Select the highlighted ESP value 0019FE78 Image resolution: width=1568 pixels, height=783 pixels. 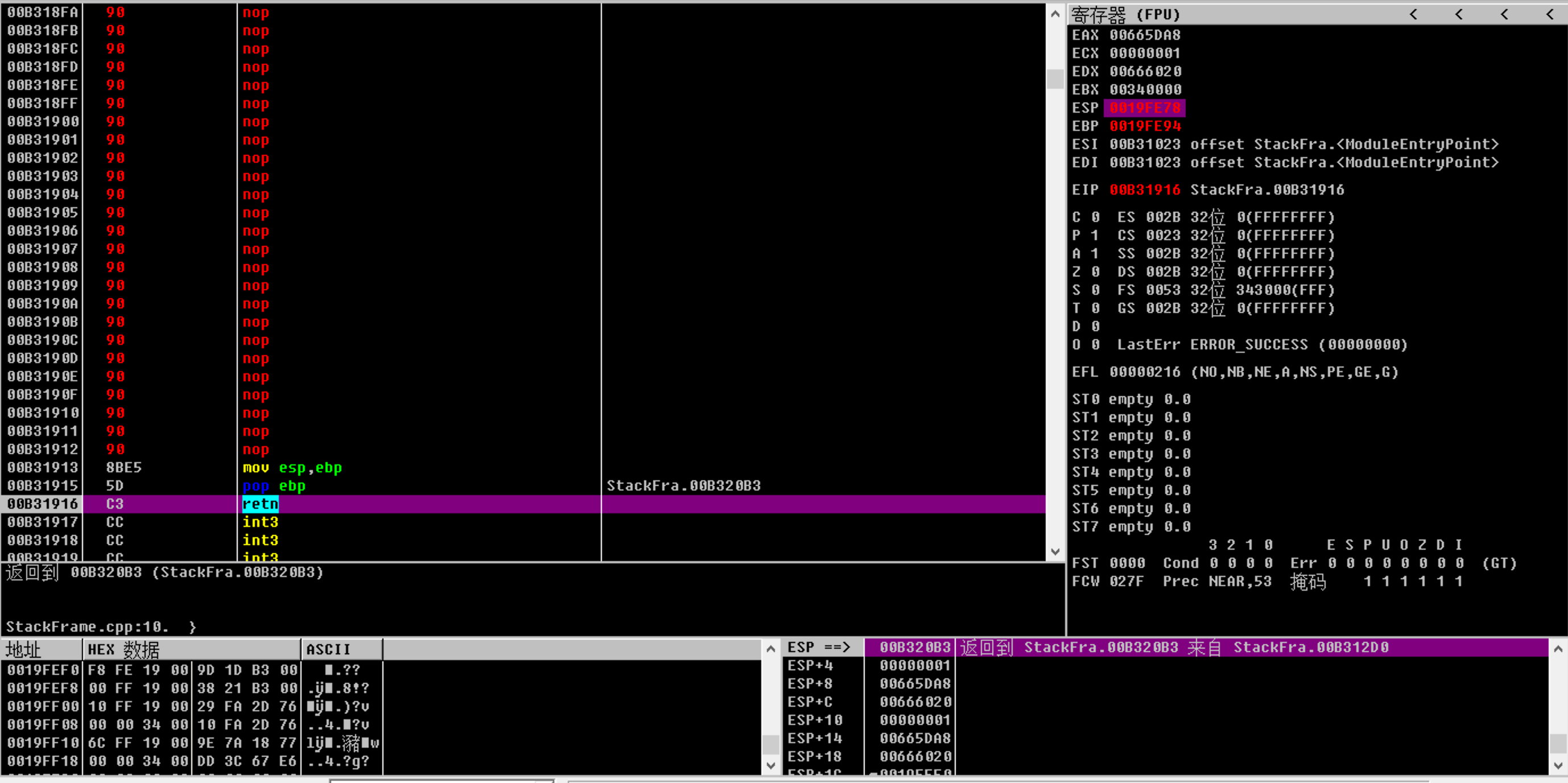[x=1145, y=108]
